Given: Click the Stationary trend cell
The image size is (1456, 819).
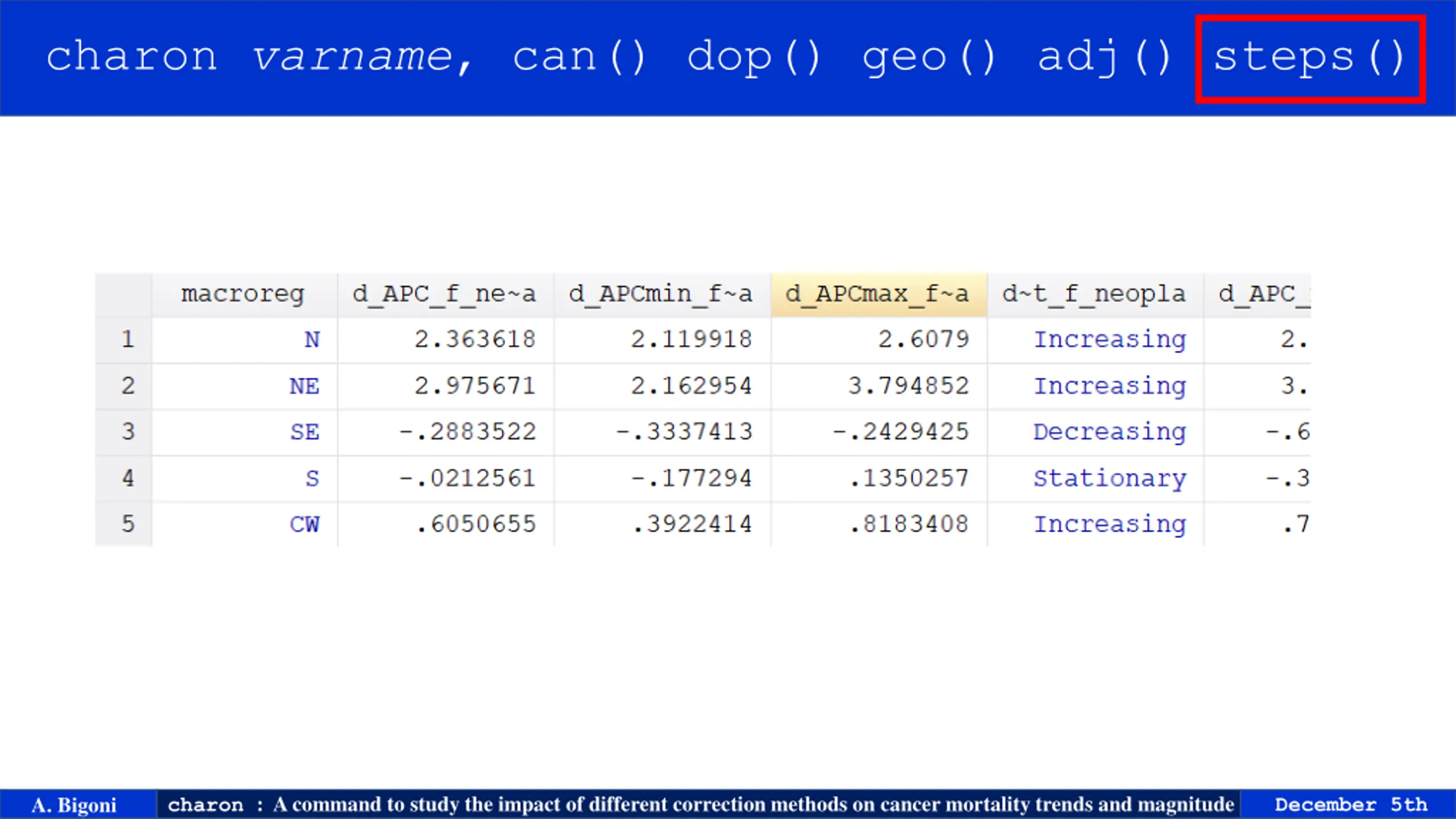Looking at the screenshot, I should click(1095, 478).
